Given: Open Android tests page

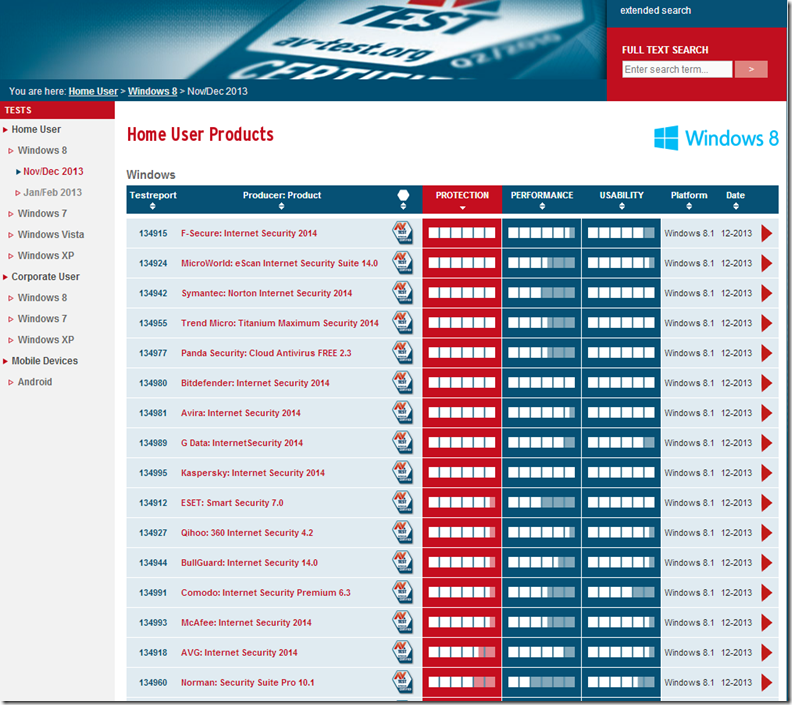Looking at the screenshot, I should (x=35, y=382).
